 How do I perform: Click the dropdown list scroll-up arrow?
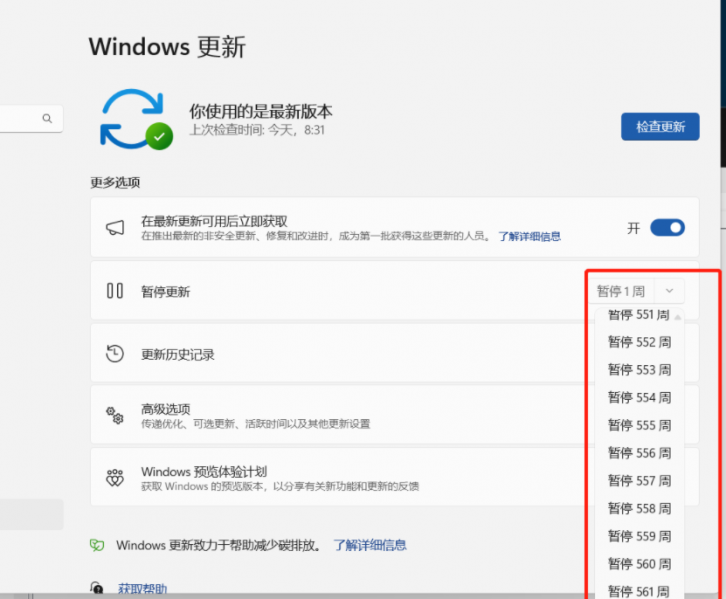[x=678, y=317]
